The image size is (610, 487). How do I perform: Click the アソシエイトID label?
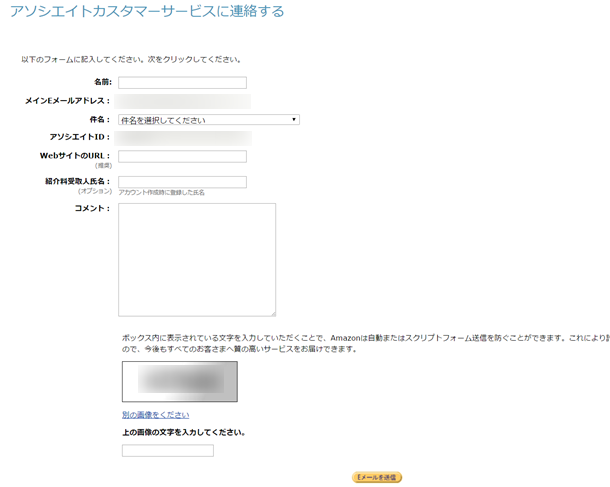79,137
